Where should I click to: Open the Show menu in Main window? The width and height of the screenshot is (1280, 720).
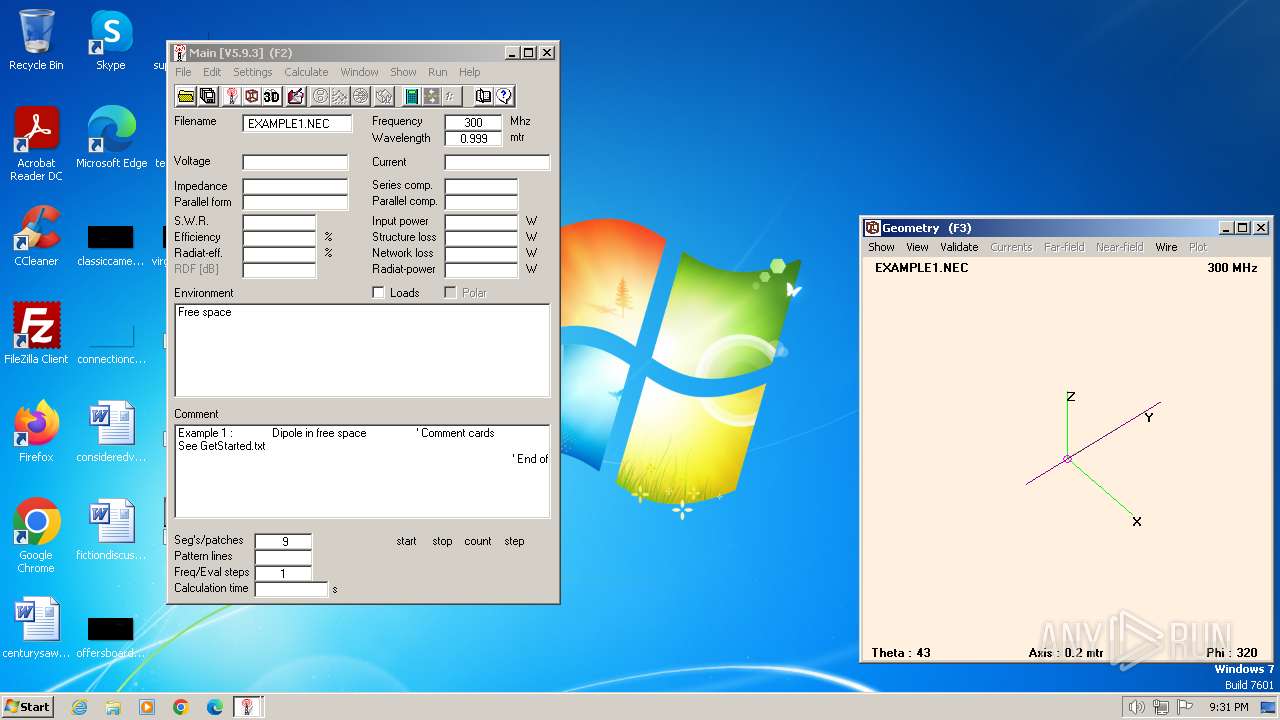(403, 72)
